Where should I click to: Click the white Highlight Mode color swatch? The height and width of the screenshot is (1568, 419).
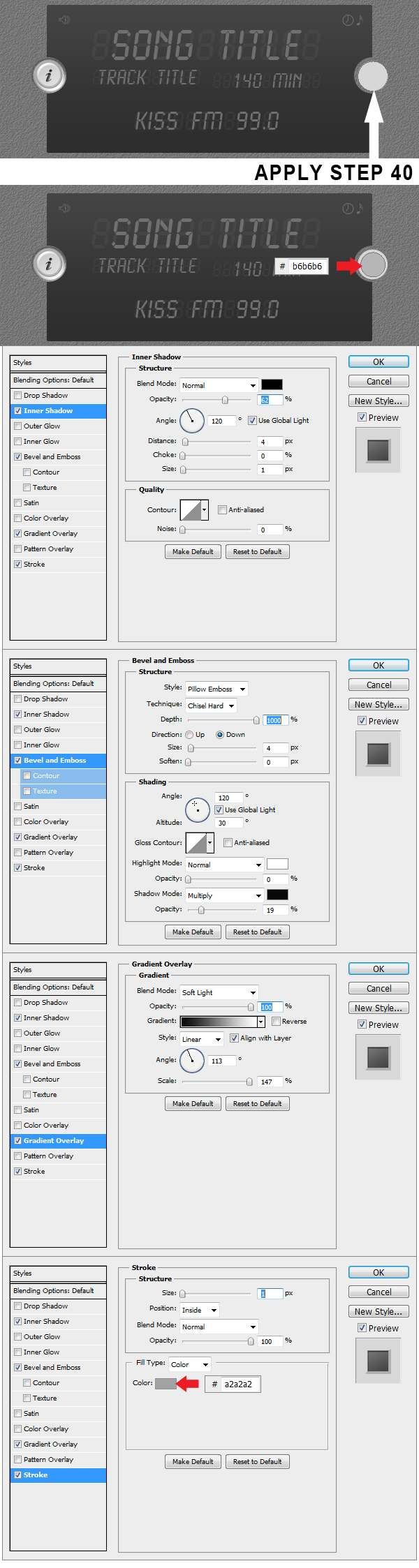point(277,864)
